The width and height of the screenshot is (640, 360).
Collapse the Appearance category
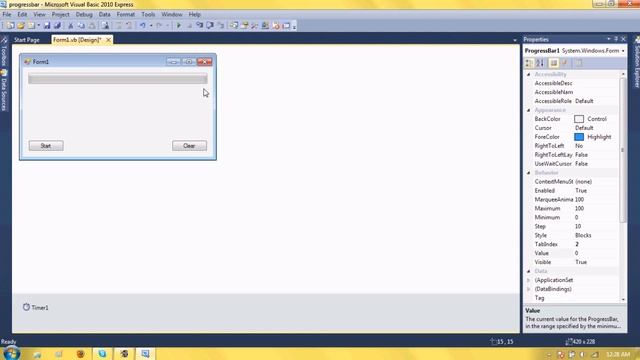click(x=529, y=110)
